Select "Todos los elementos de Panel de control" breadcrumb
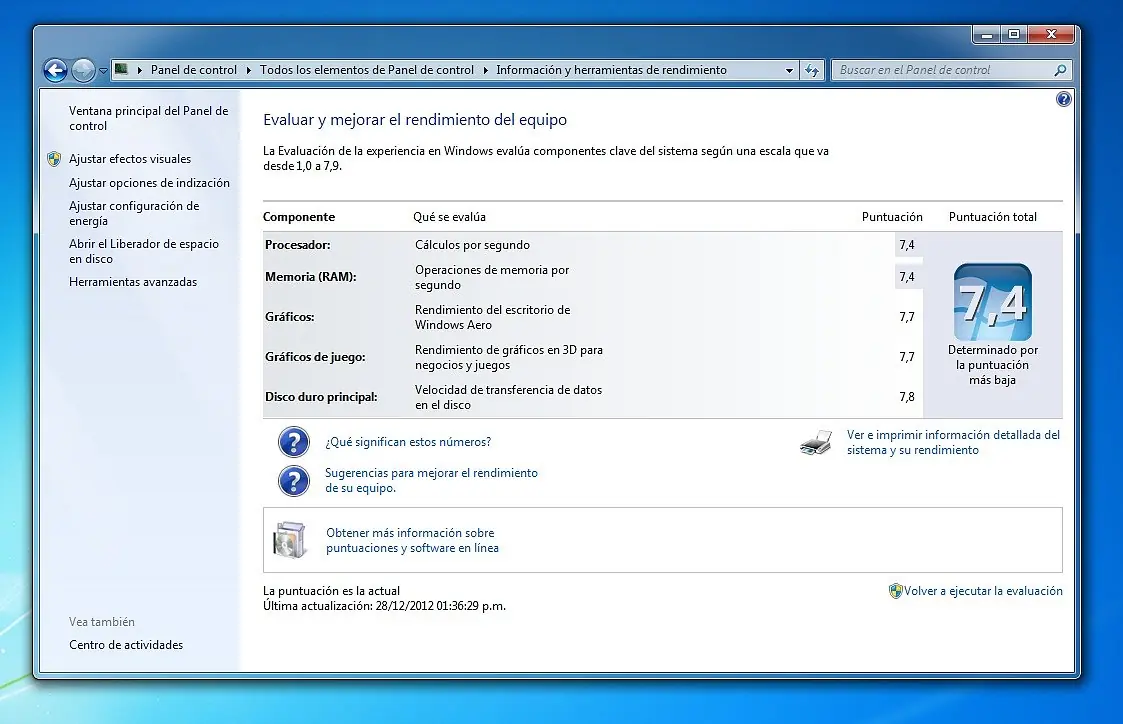Viewport: 1123px width, 724px height. click(x=366, y=70)
